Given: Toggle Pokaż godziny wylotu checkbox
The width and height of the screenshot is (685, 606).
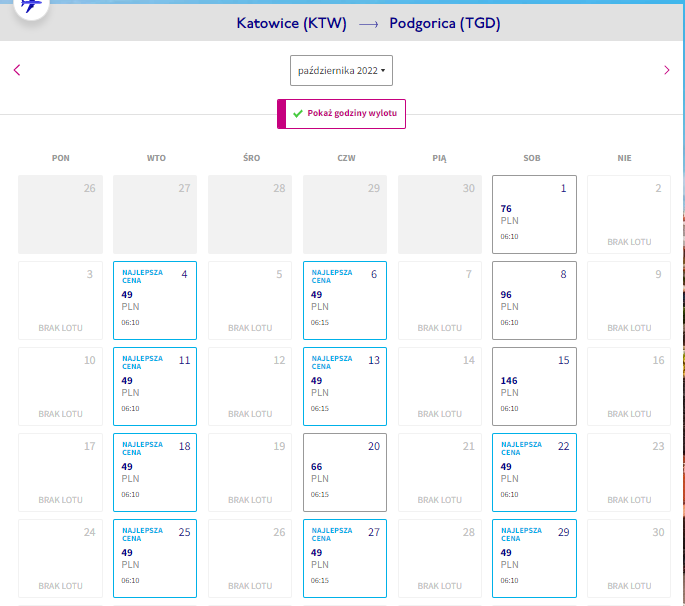Looking at the screenshot, I should [x=341, y=114].
